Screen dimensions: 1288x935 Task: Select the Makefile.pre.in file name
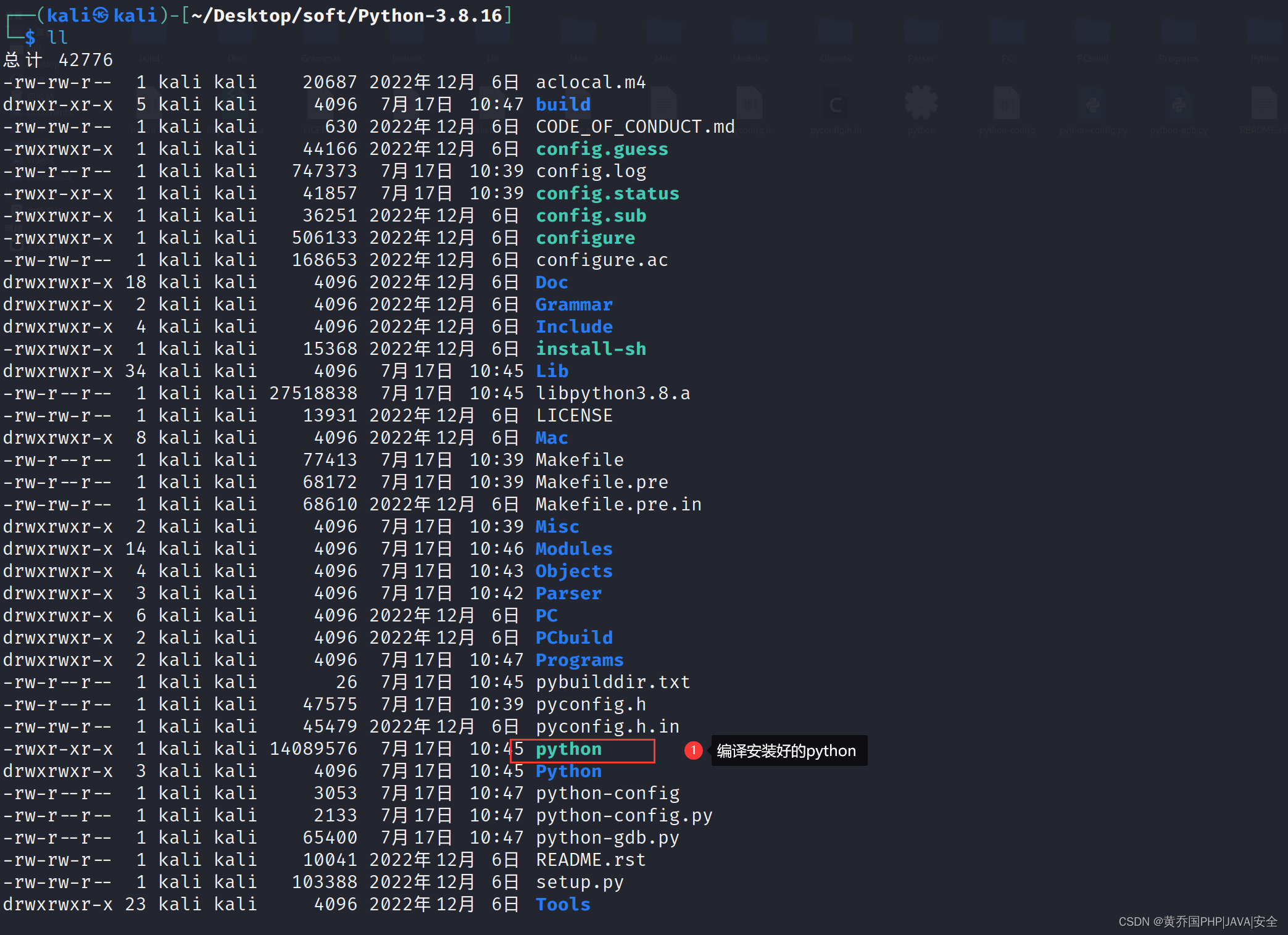[618, 504]
